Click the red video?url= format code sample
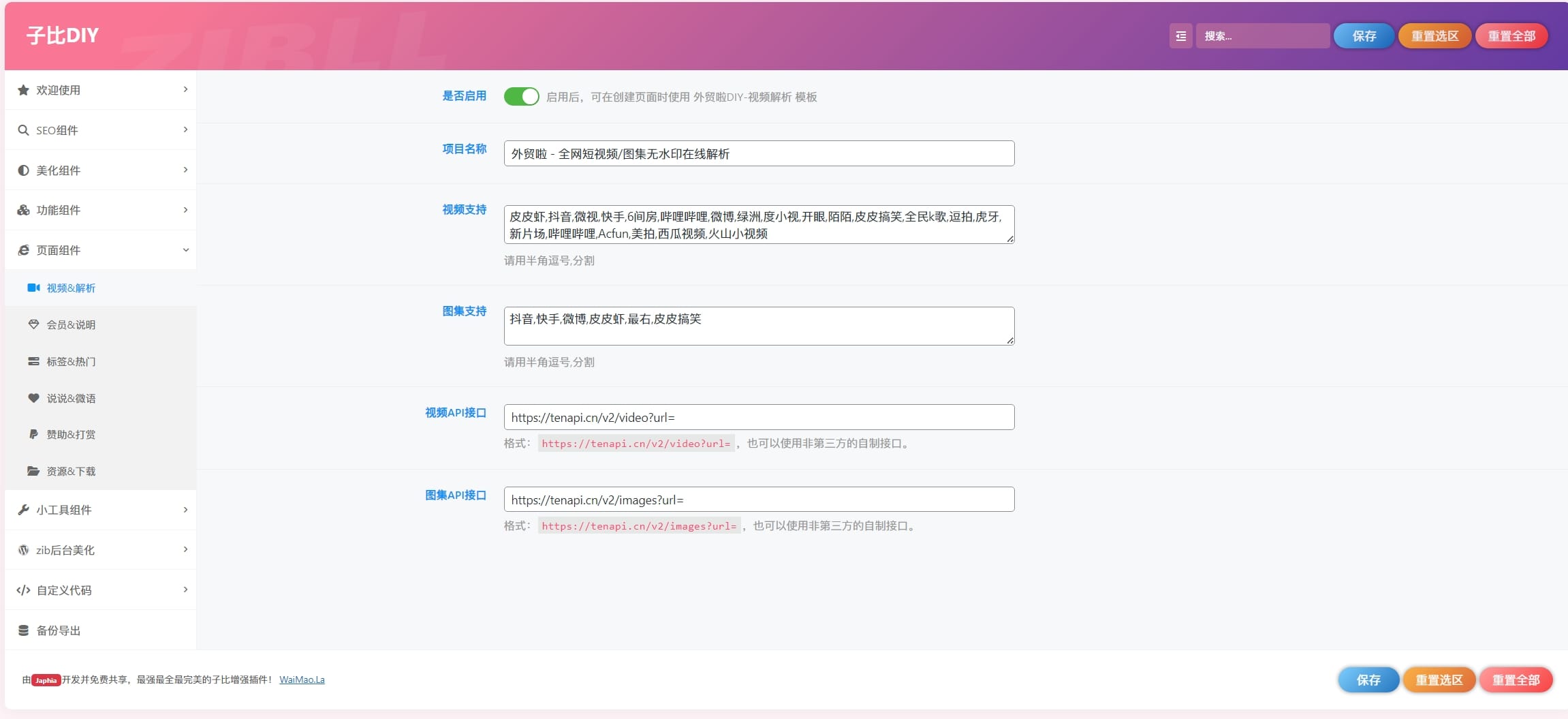This screenshot has height=719, width=1568. click(x=636, y=444)
